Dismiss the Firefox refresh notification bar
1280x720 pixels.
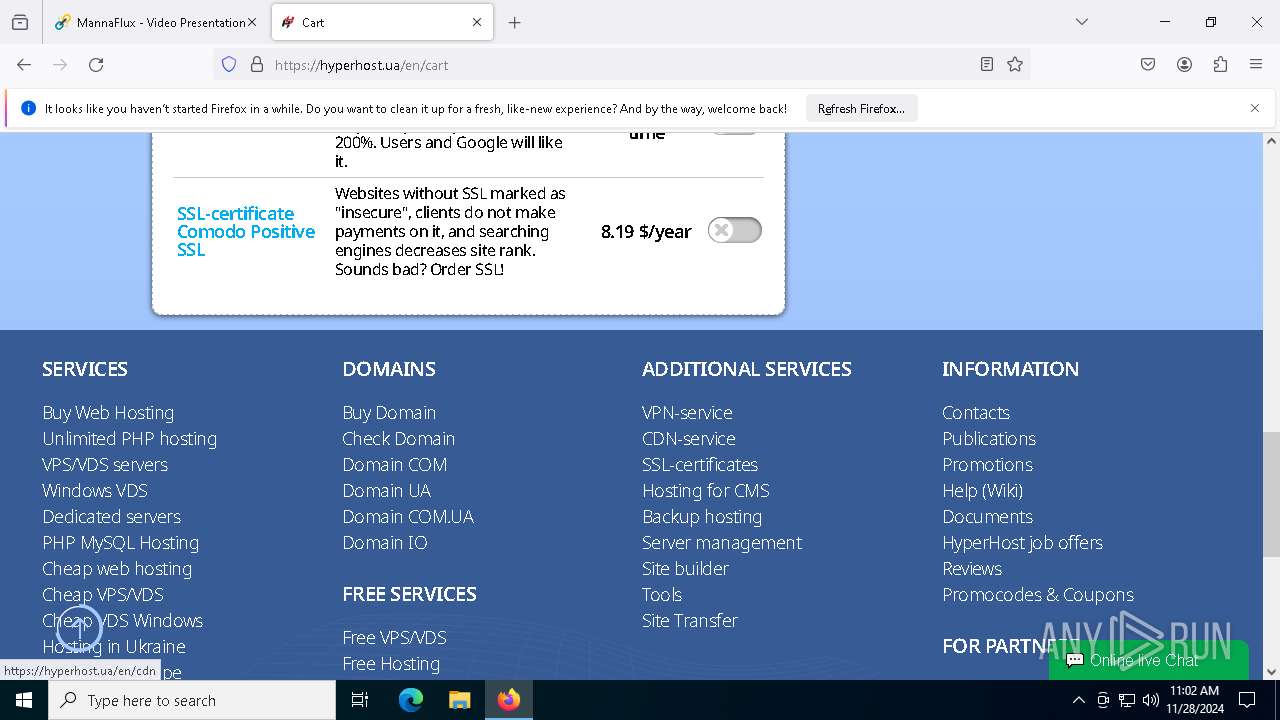click(1255, 108)
